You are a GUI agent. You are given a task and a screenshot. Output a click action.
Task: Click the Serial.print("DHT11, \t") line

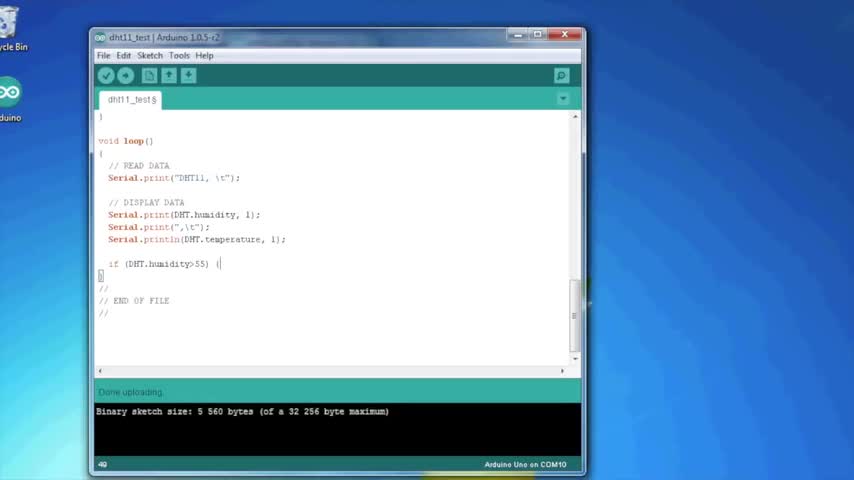tap(174, 178)
